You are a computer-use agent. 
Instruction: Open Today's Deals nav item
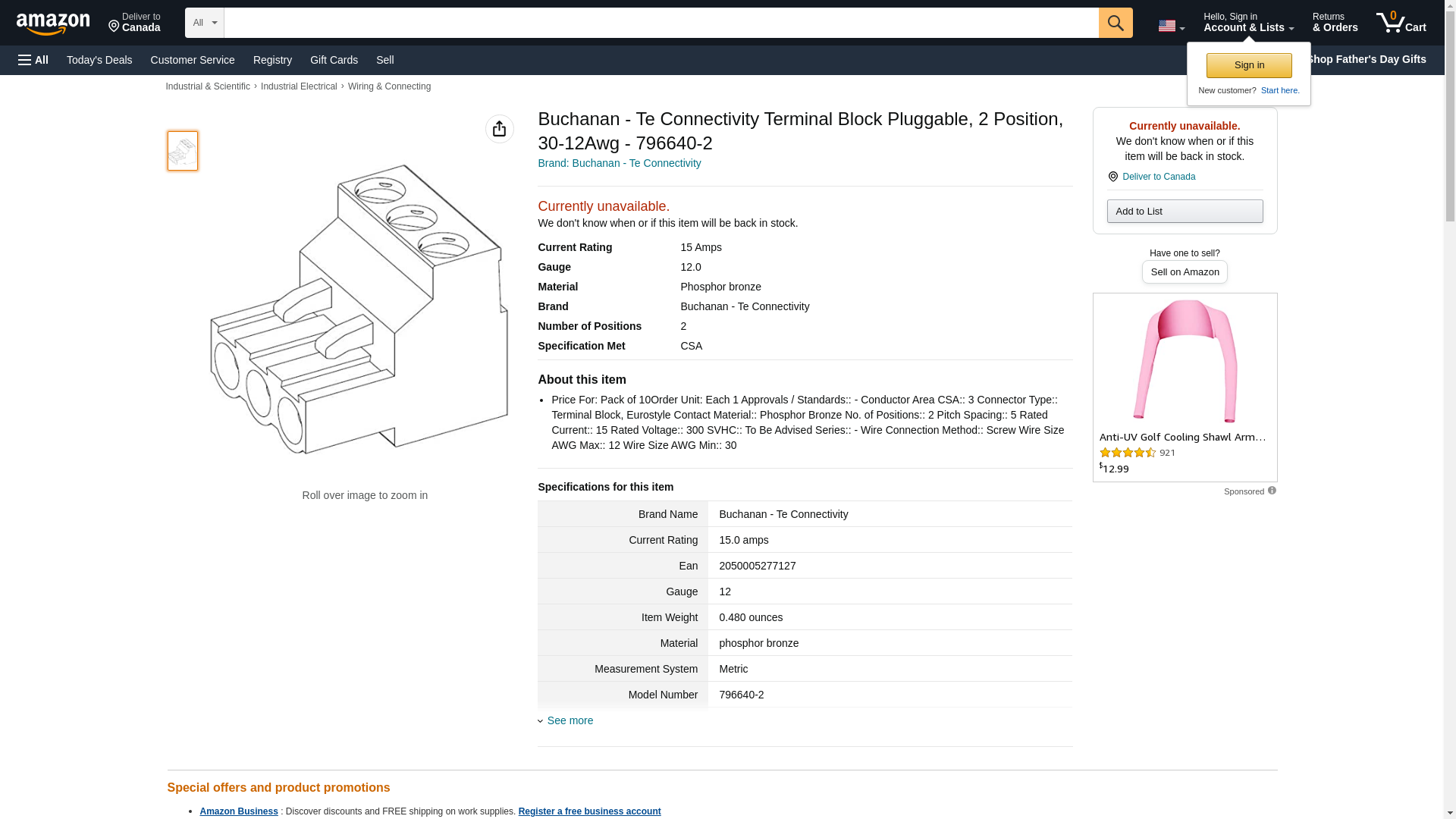[99, 60]
